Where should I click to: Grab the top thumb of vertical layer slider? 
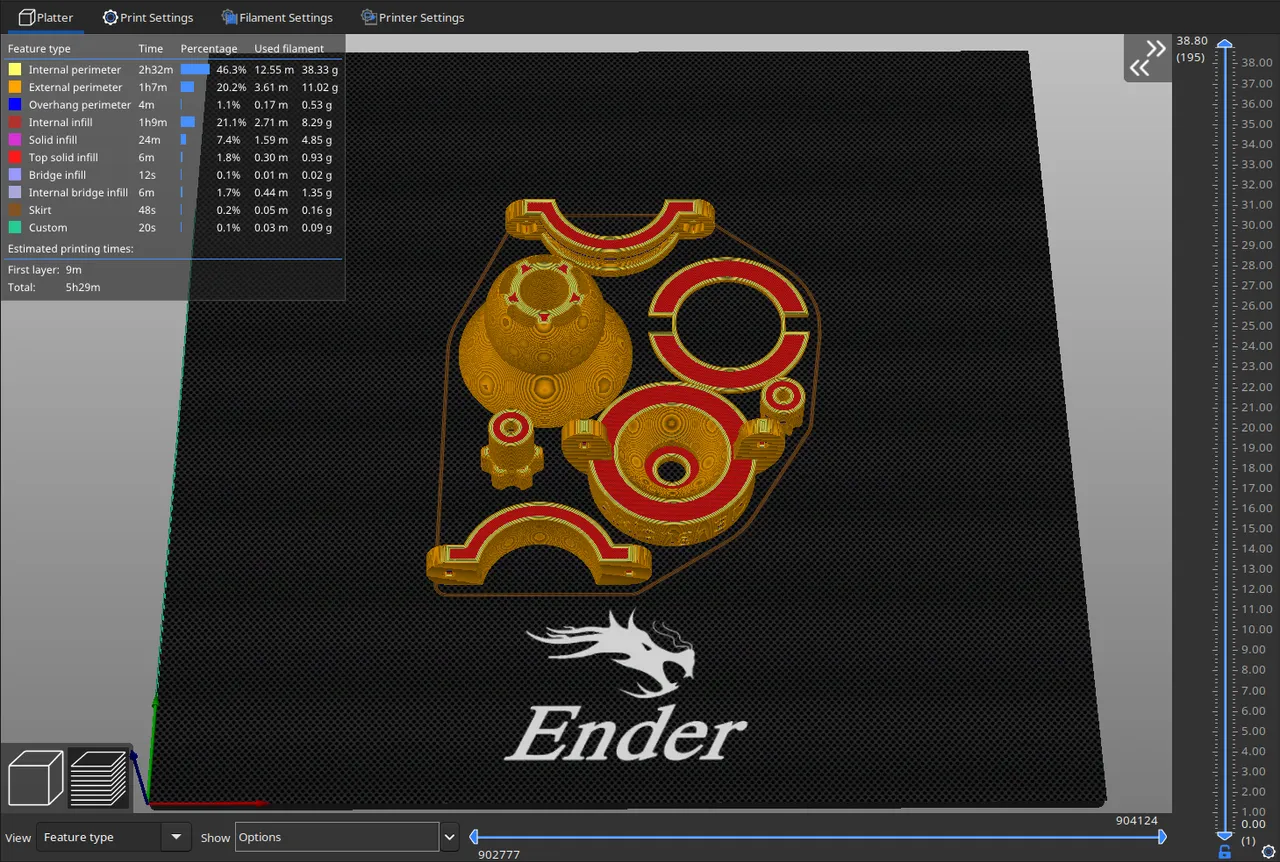click(x=1224, y=45)
